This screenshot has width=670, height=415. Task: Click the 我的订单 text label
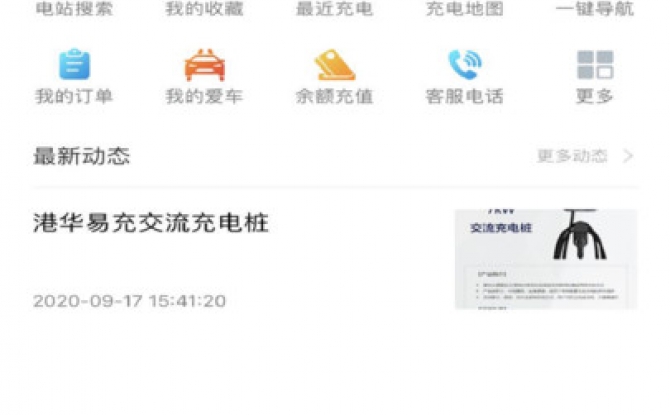coord(74,96)
